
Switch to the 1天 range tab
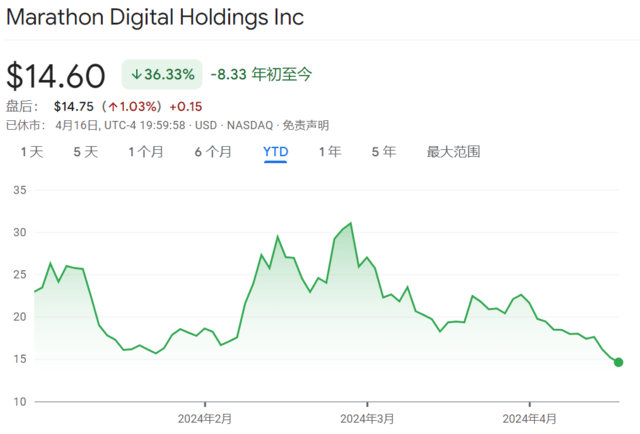[32, 152]
